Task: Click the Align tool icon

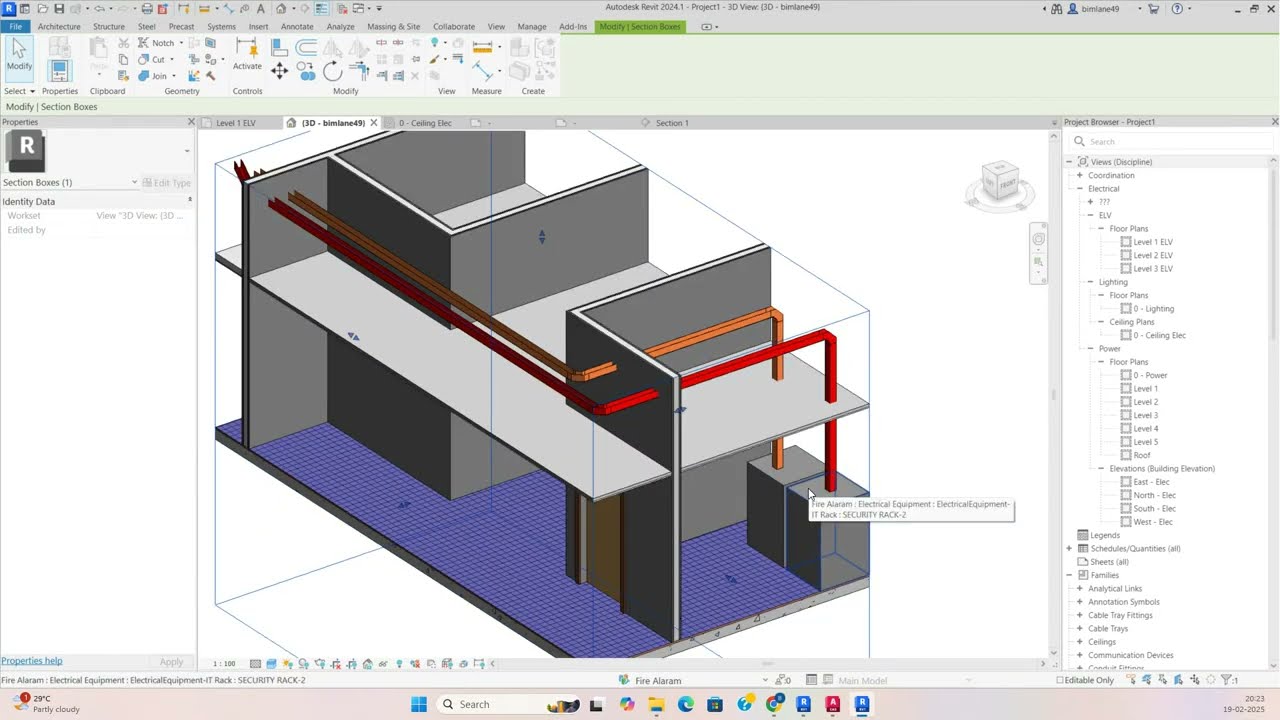Action: 279,47
